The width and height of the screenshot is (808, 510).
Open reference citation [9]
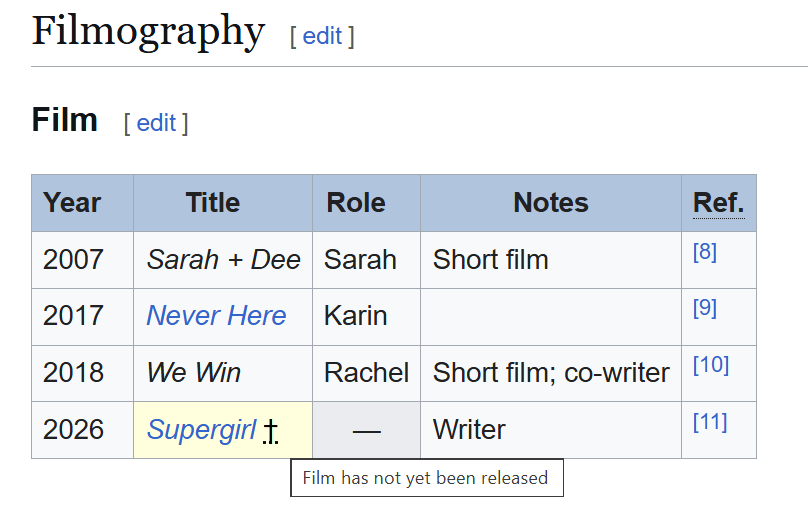pos(705,308)
